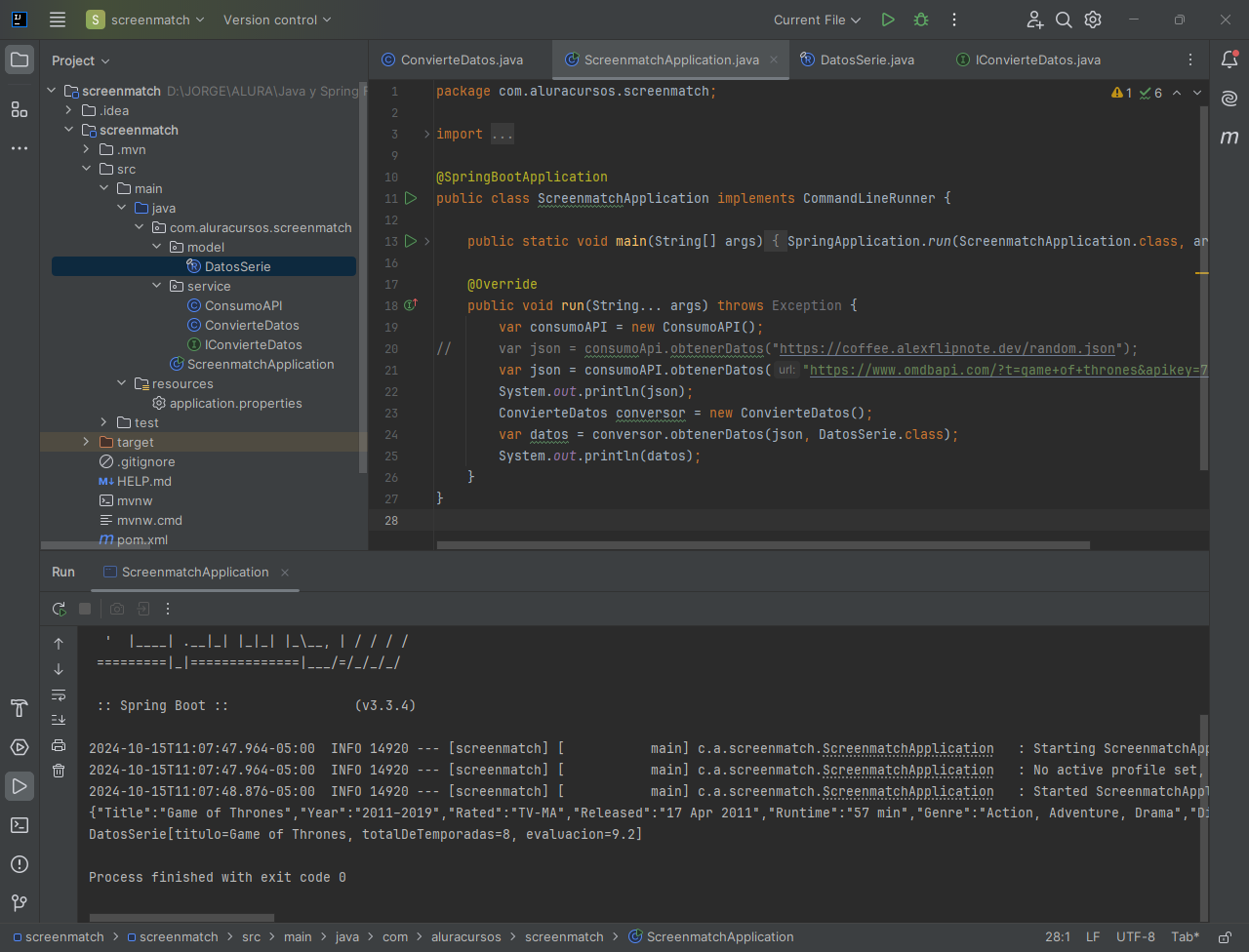
Task: Open Search Everywhere magnifier
Action: (1064, 20)
